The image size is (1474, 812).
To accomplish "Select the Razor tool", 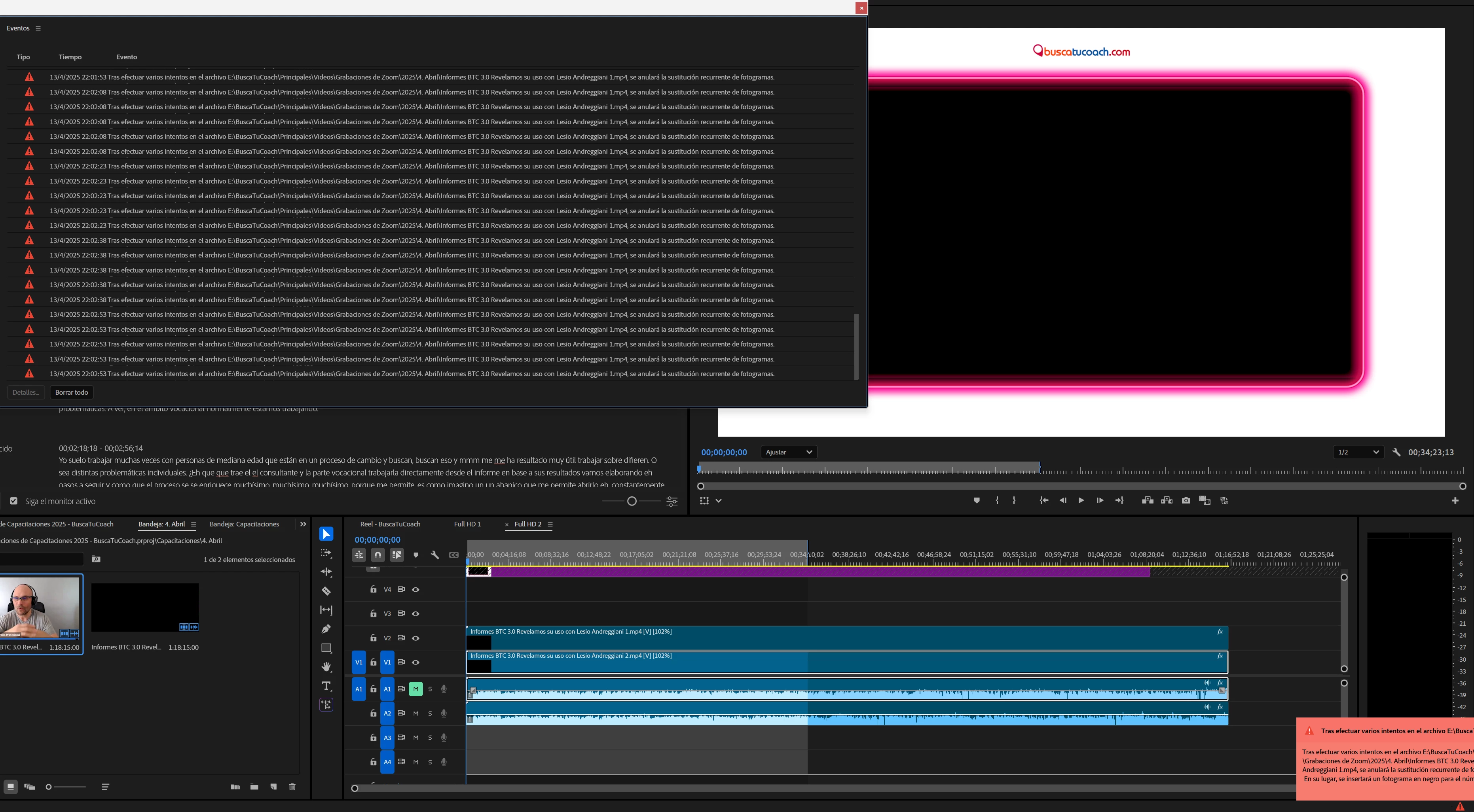I will 326,591.
